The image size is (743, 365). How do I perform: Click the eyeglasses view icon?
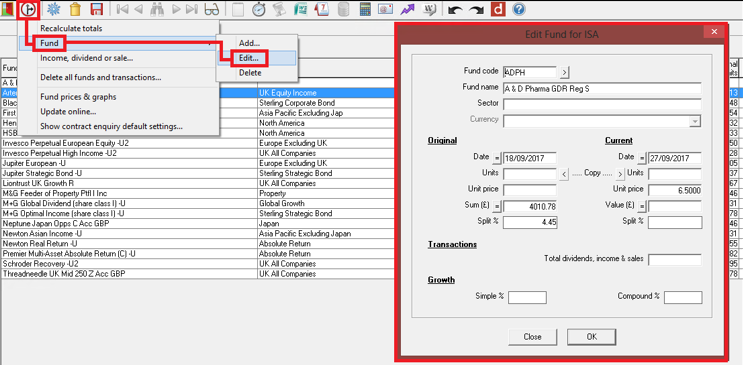click(x=211, y=9)
